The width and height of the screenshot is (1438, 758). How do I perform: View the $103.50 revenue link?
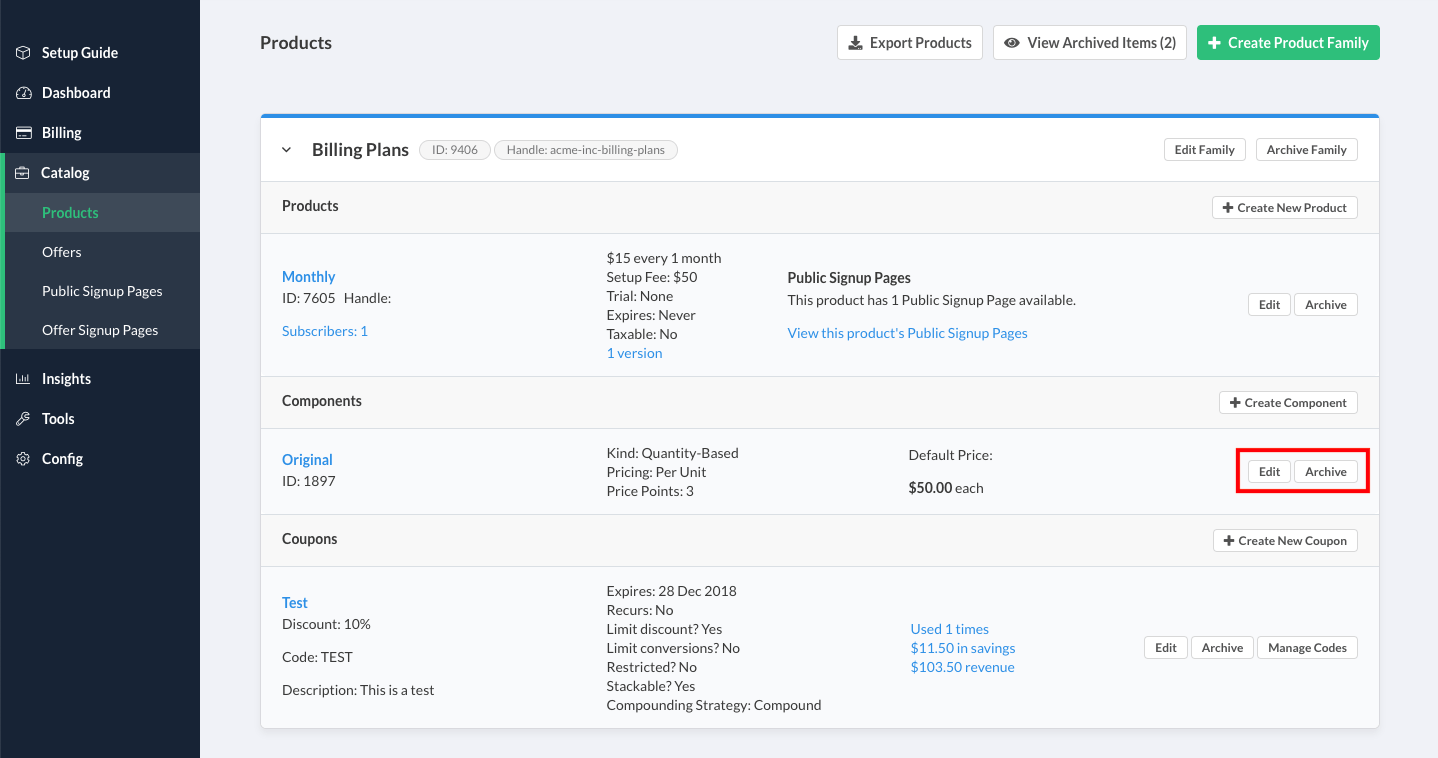(x=962, y=667)
